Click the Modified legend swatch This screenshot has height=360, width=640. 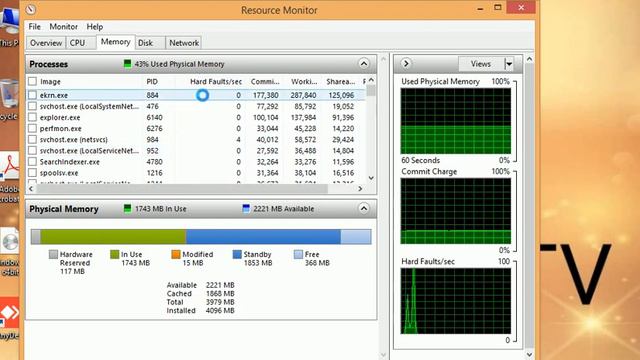(x=176, y=254)
